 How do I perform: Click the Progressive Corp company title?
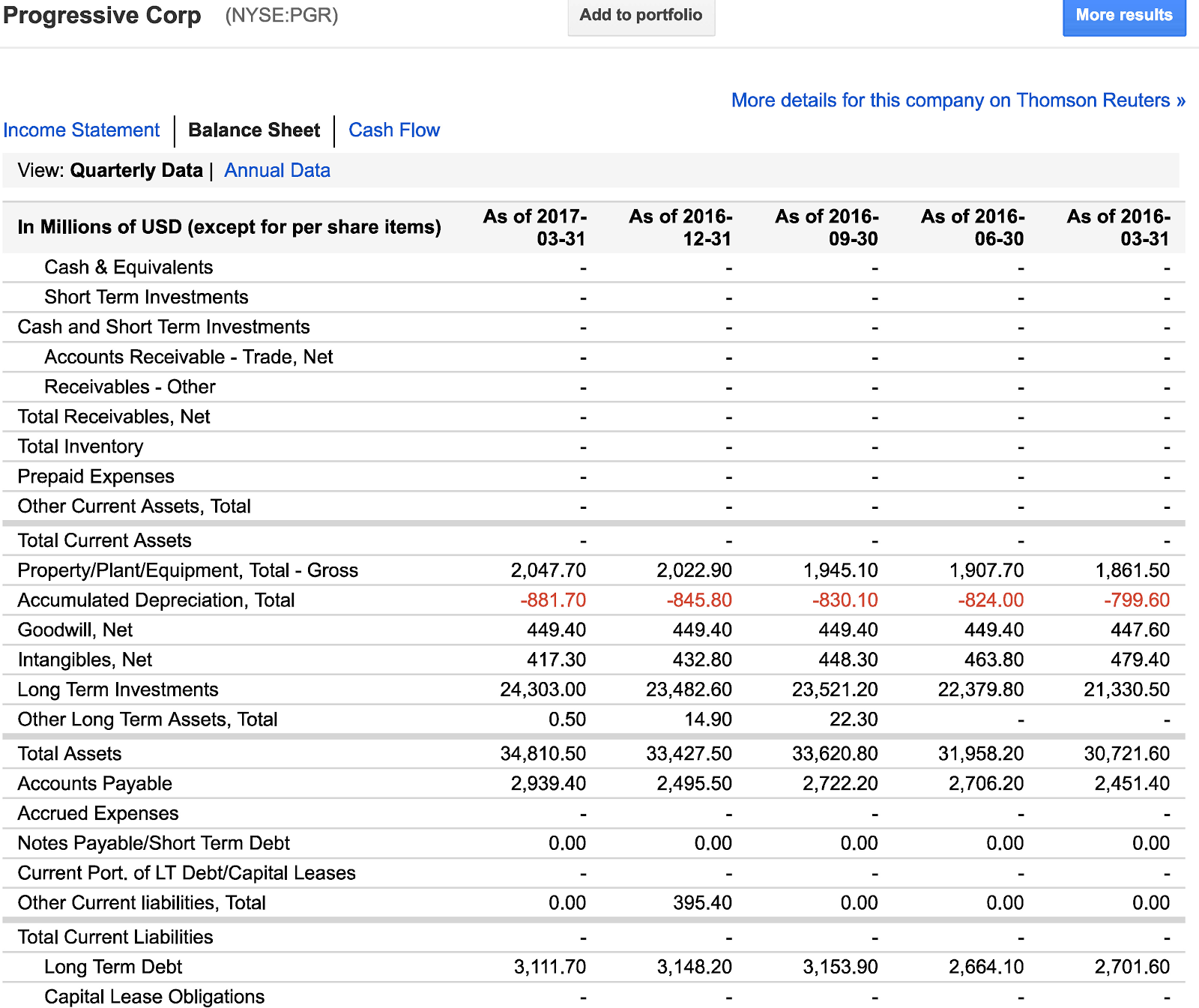pos(102,16)
